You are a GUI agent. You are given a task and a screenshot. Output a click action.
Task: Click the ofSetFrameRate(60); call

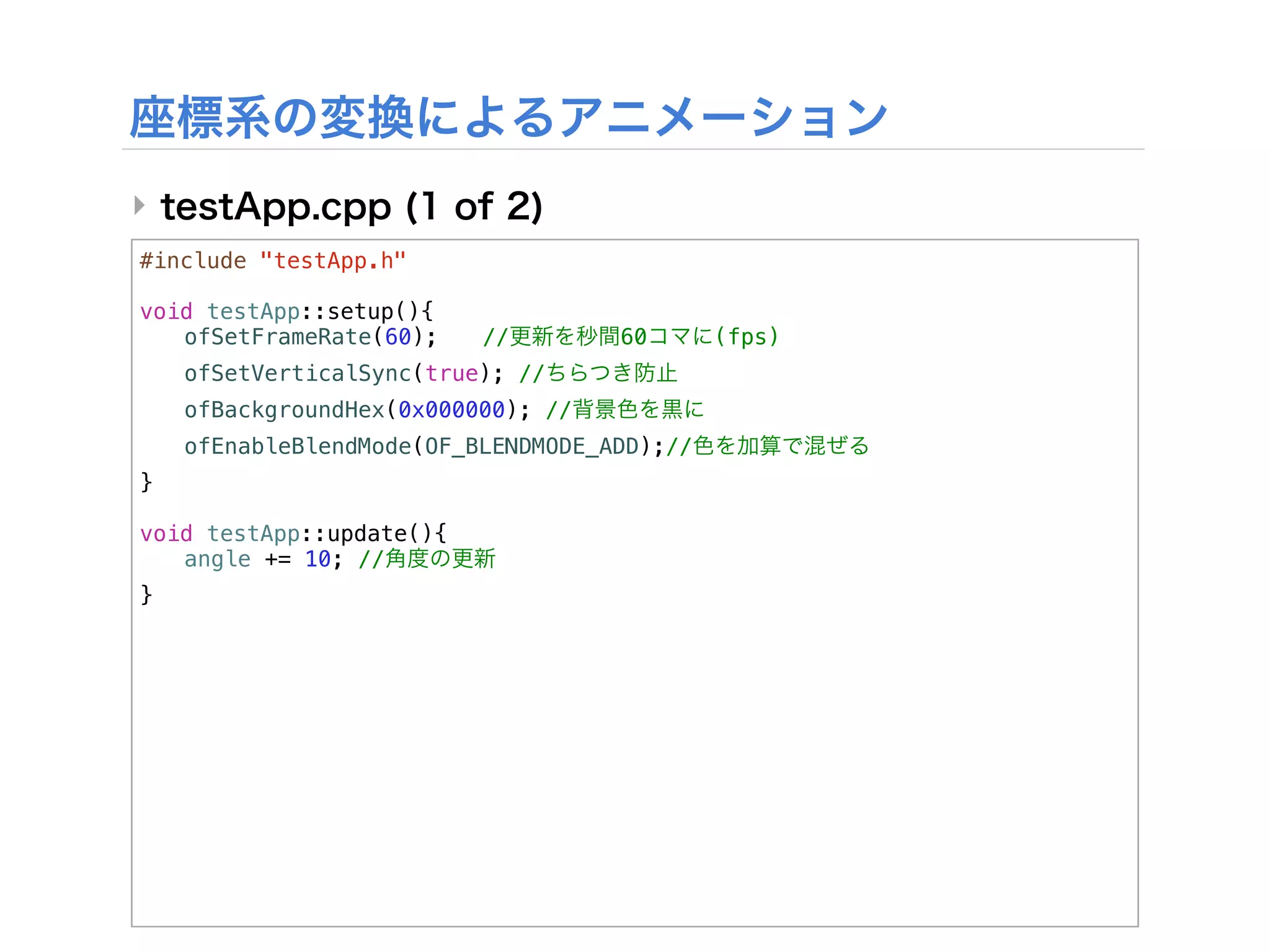click(x=311, y=337)
